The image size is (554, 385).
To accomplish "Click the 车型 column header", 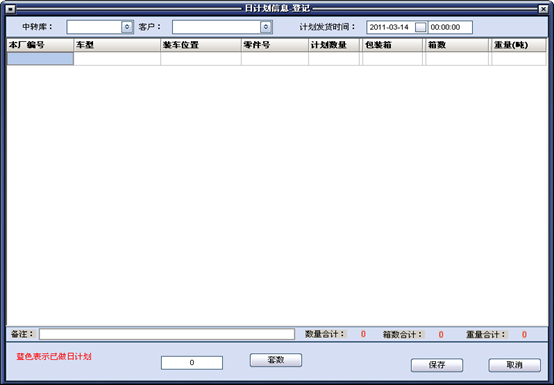I will click(x=117, y=45).
